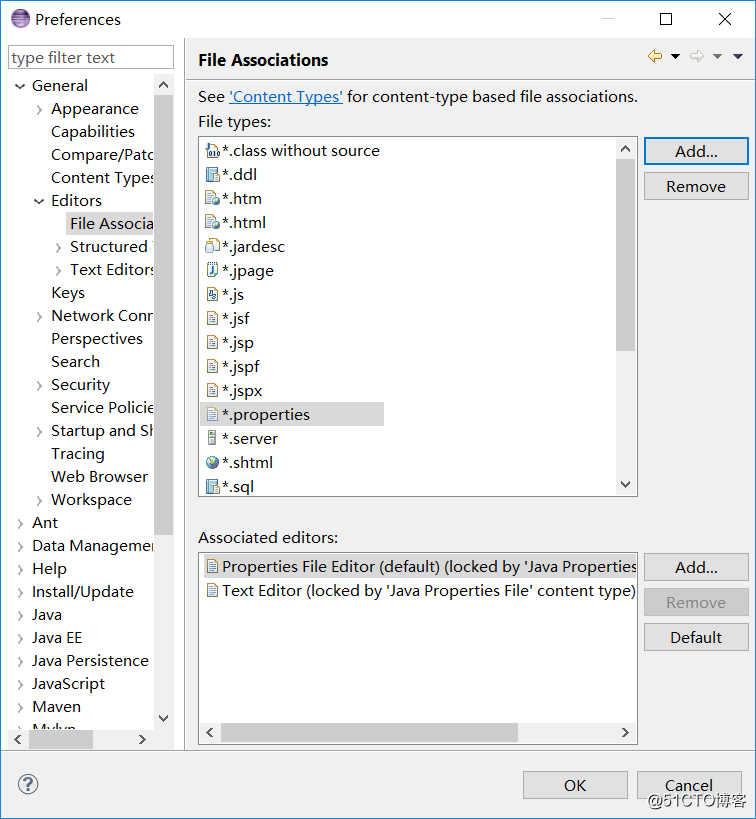The height and width of the screenshot is (819, 756).
Task: Open the Search preference page
Action: click(x=75, y=361)
